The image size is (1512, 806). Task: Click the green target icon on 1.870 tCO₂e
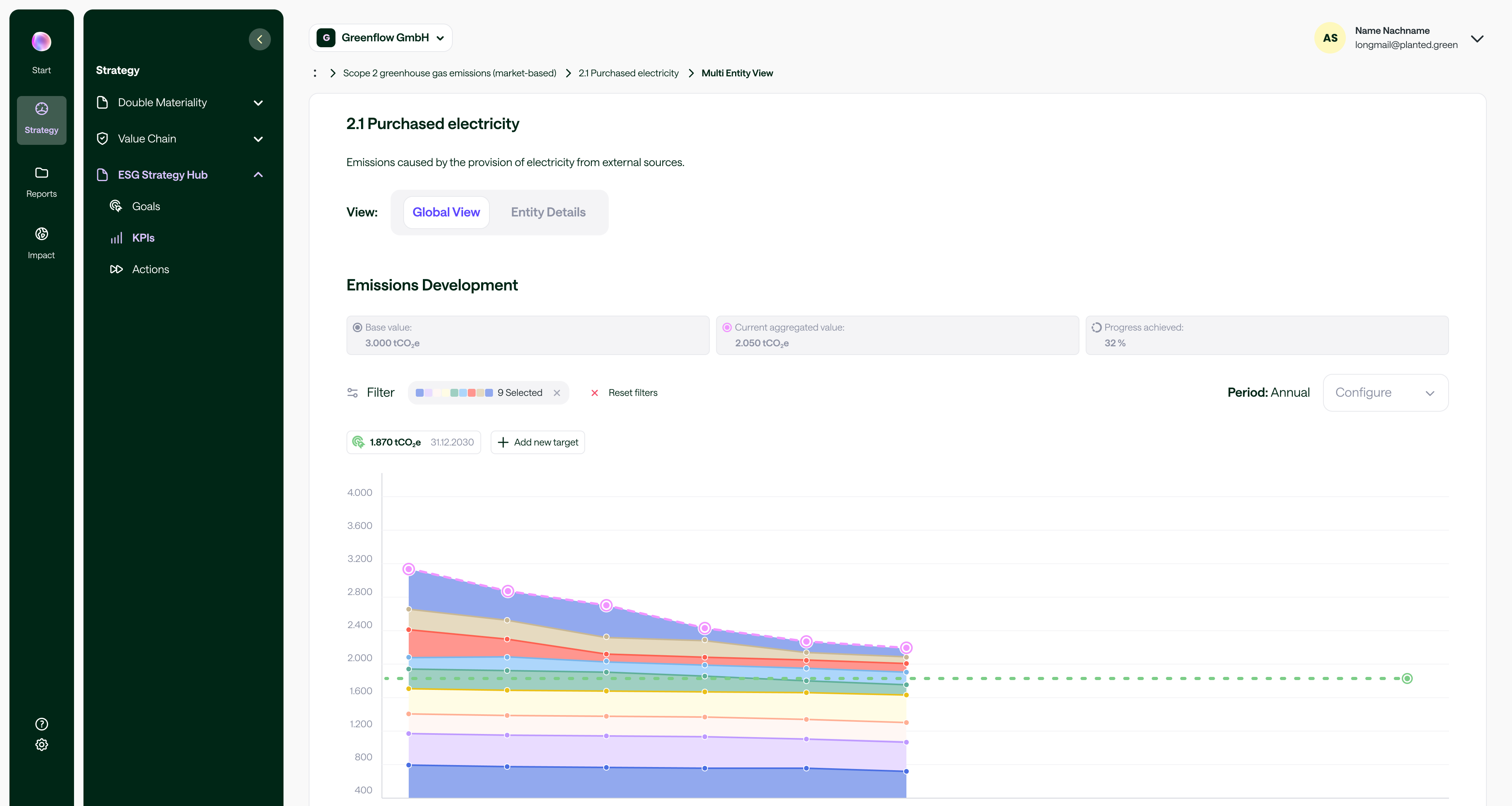pos(358,442)
